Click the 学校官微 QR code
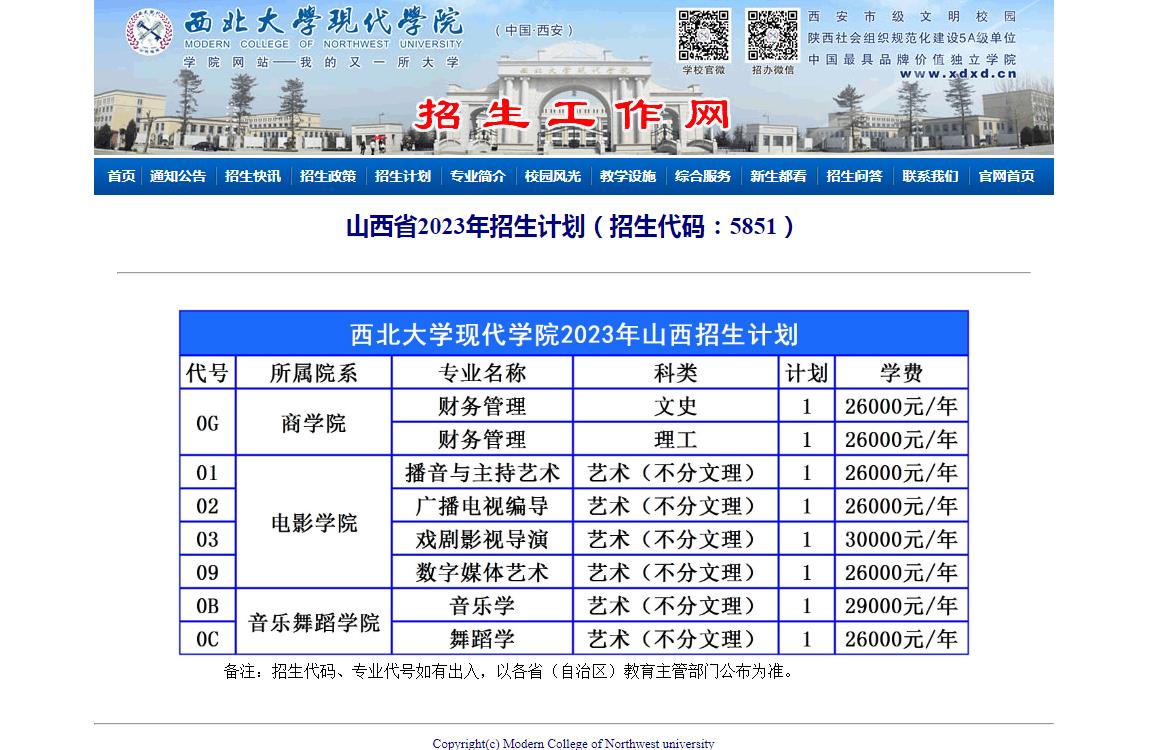The image size is (1150, 750). click(703, 35)
